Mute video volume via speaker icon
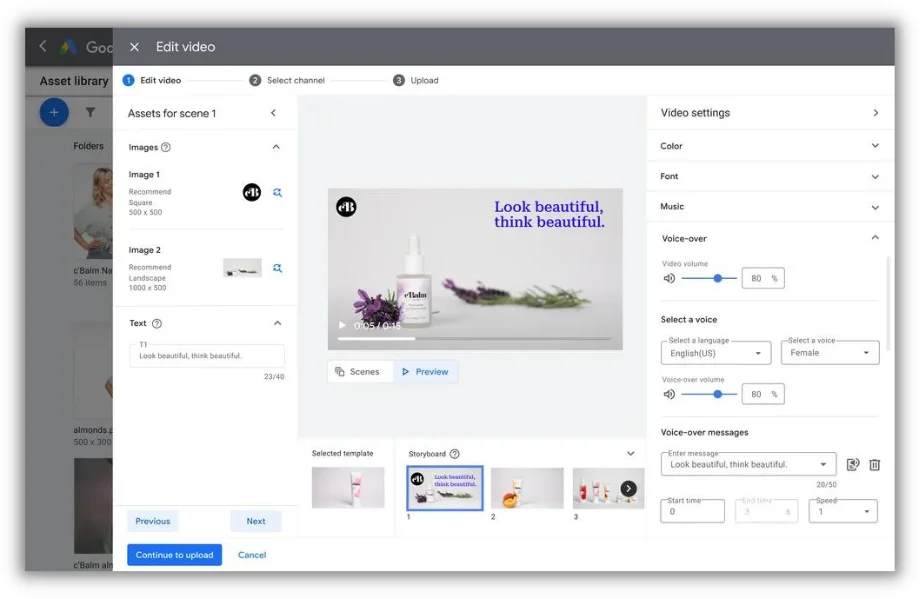The width and height of the screenshot is (921, 599). pyautogui.click(x=669, y=279)
